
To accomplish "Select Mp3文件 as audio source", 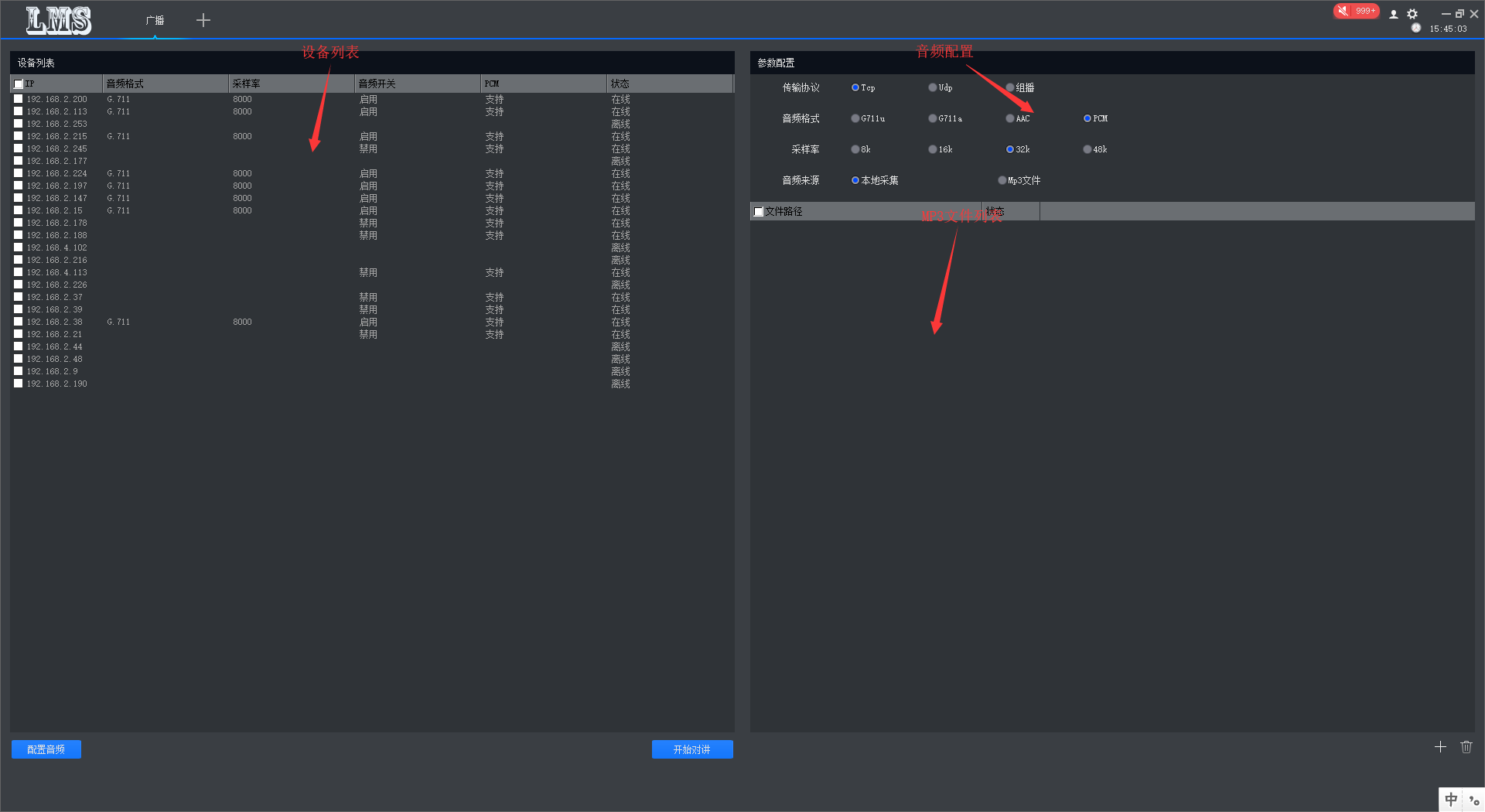I will [x=1002, y=180].
